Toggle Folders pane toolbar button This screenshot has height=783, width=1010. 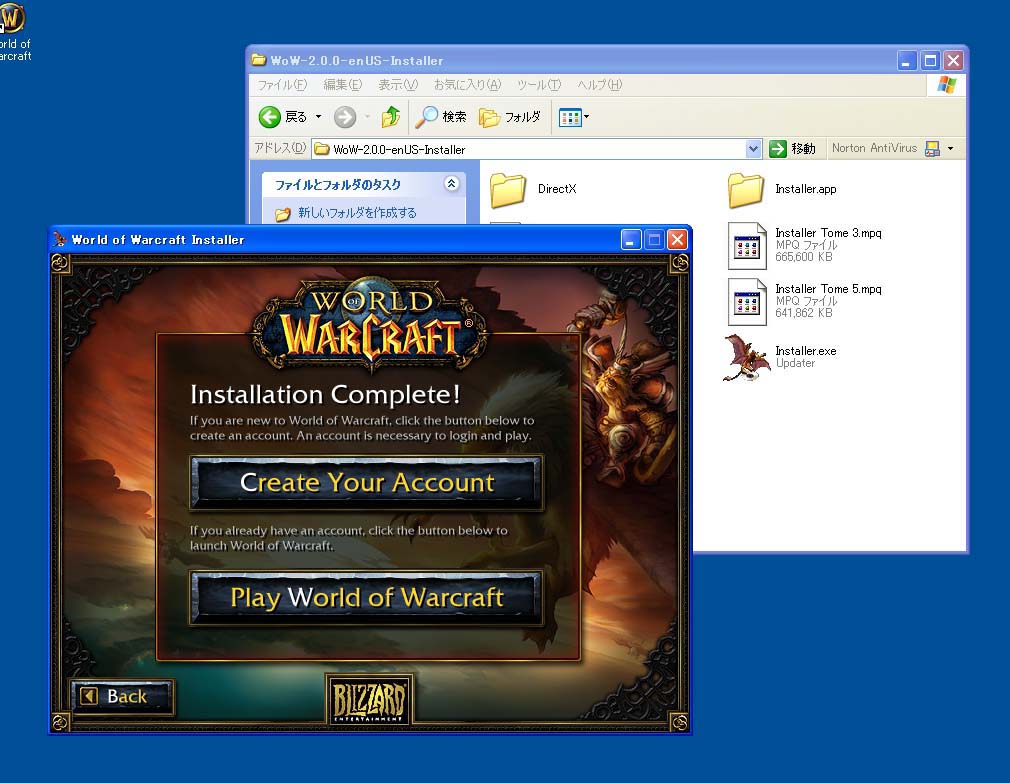510,117
